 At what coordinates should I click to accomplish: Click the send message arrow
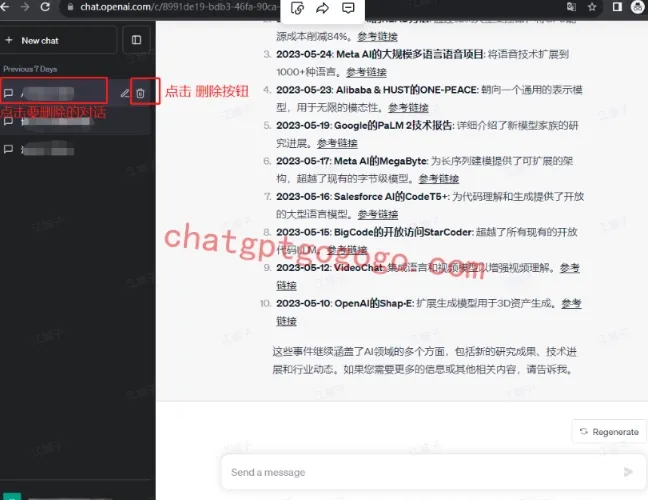[628, 472]
